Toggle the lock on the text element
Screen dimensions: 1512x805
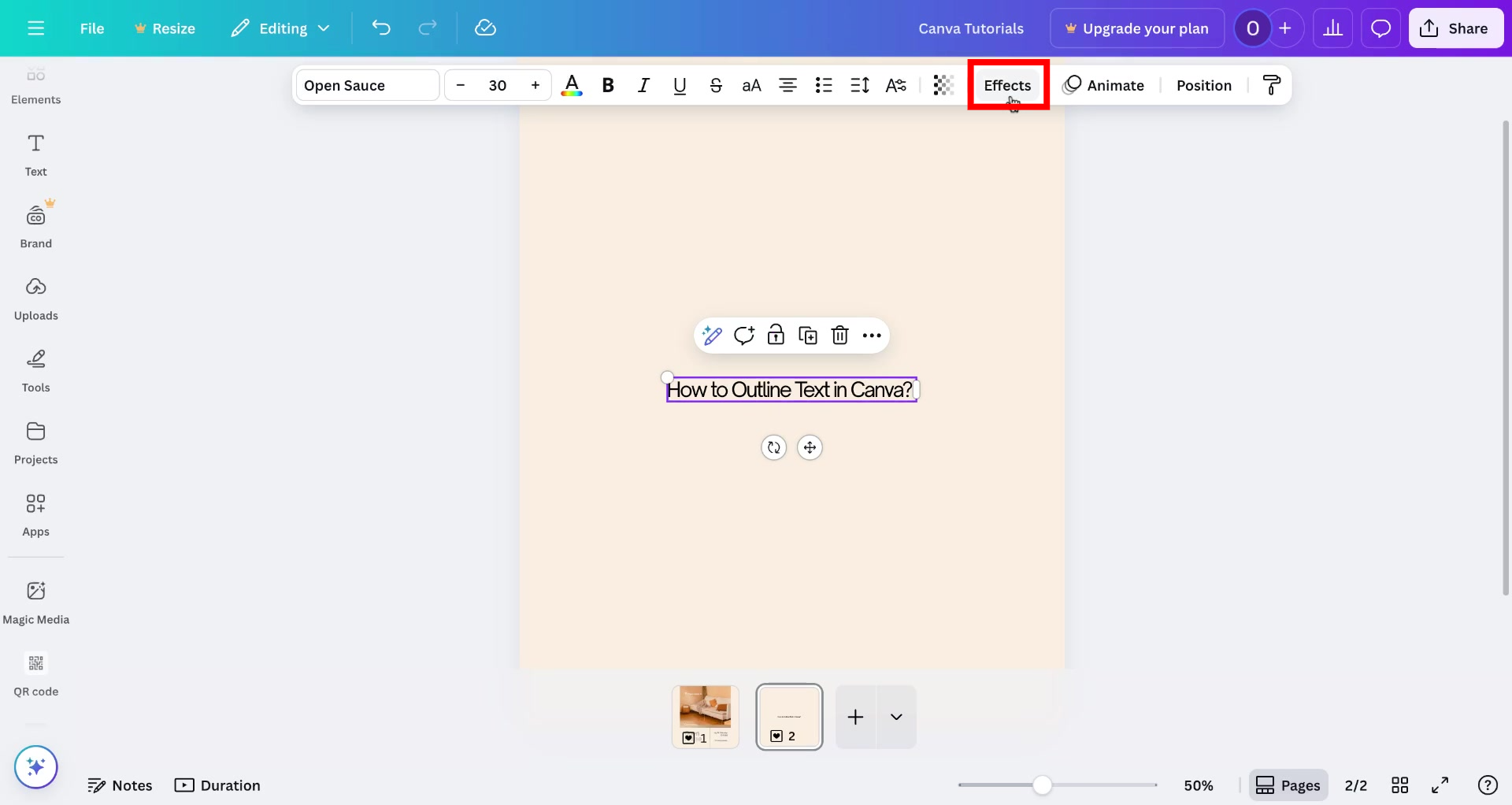tap(776, 335)
